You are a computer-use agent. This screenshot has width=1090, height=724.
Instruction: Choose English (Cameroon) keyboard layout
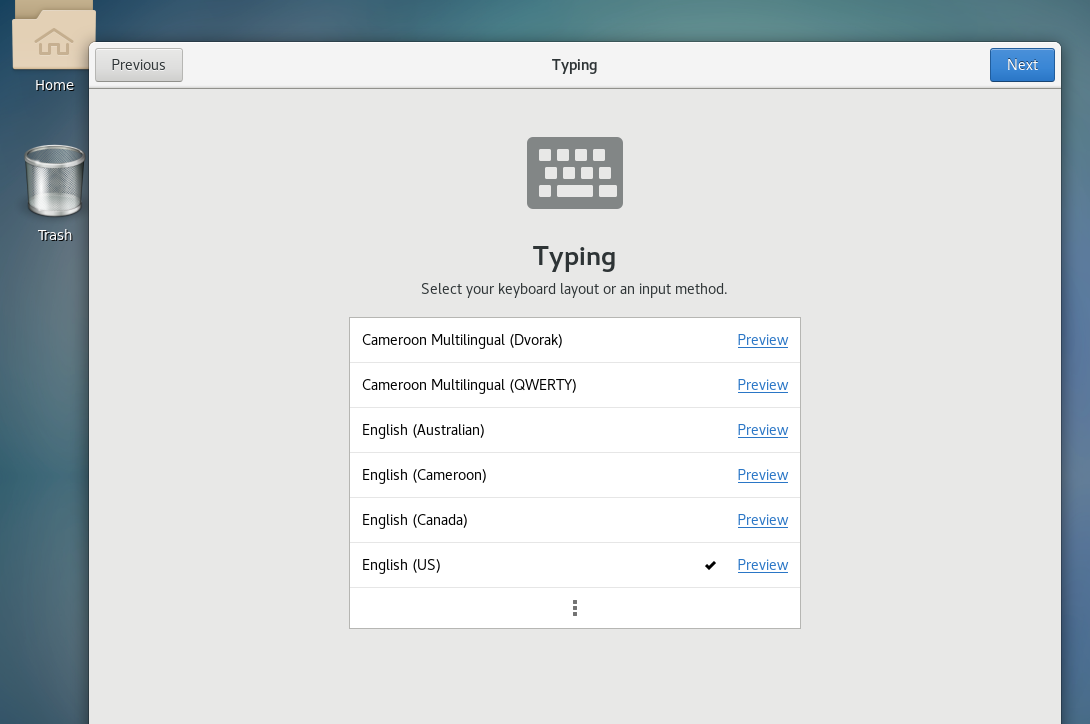(575, 475)
